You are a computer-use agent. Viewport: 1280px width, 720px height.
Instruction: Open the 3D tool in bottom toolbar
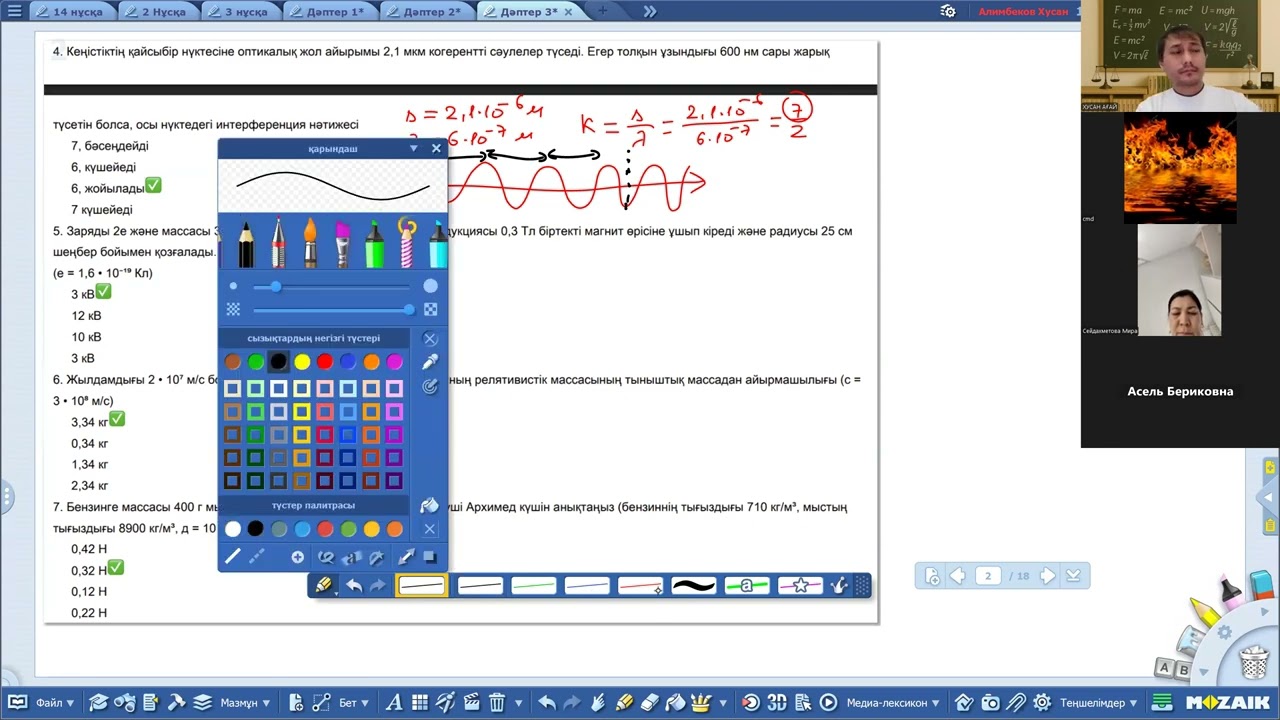777,703
